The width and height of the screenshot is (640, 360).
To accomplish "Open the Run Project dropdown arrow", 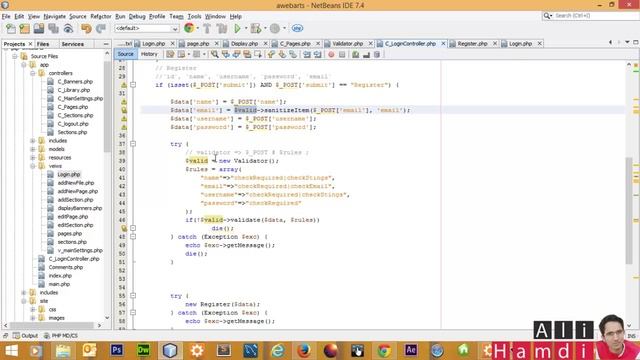I will [246, 29].
